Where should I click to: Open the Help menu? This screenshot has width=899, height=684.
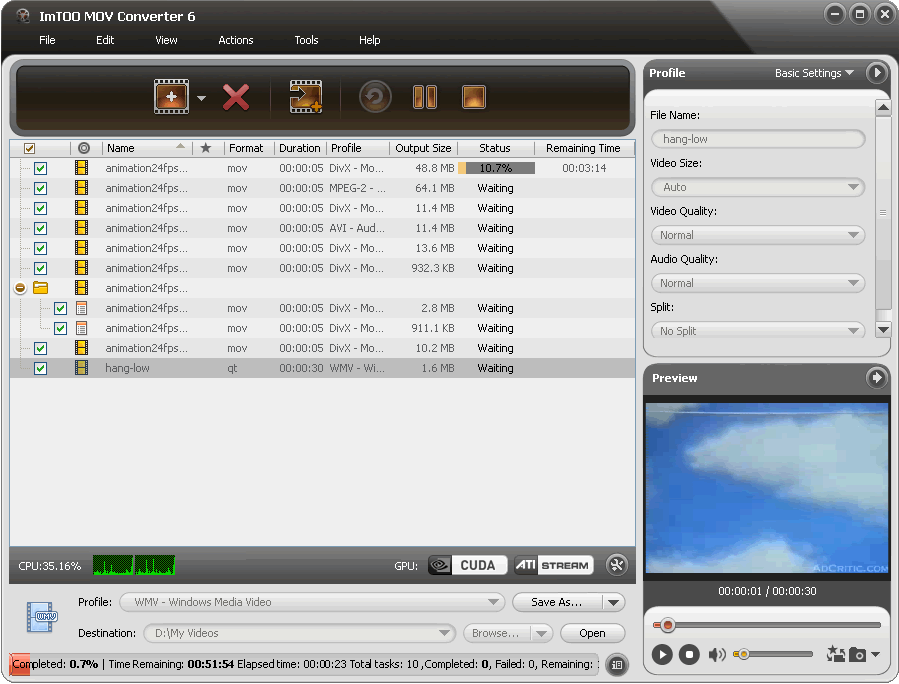(369, 40)
